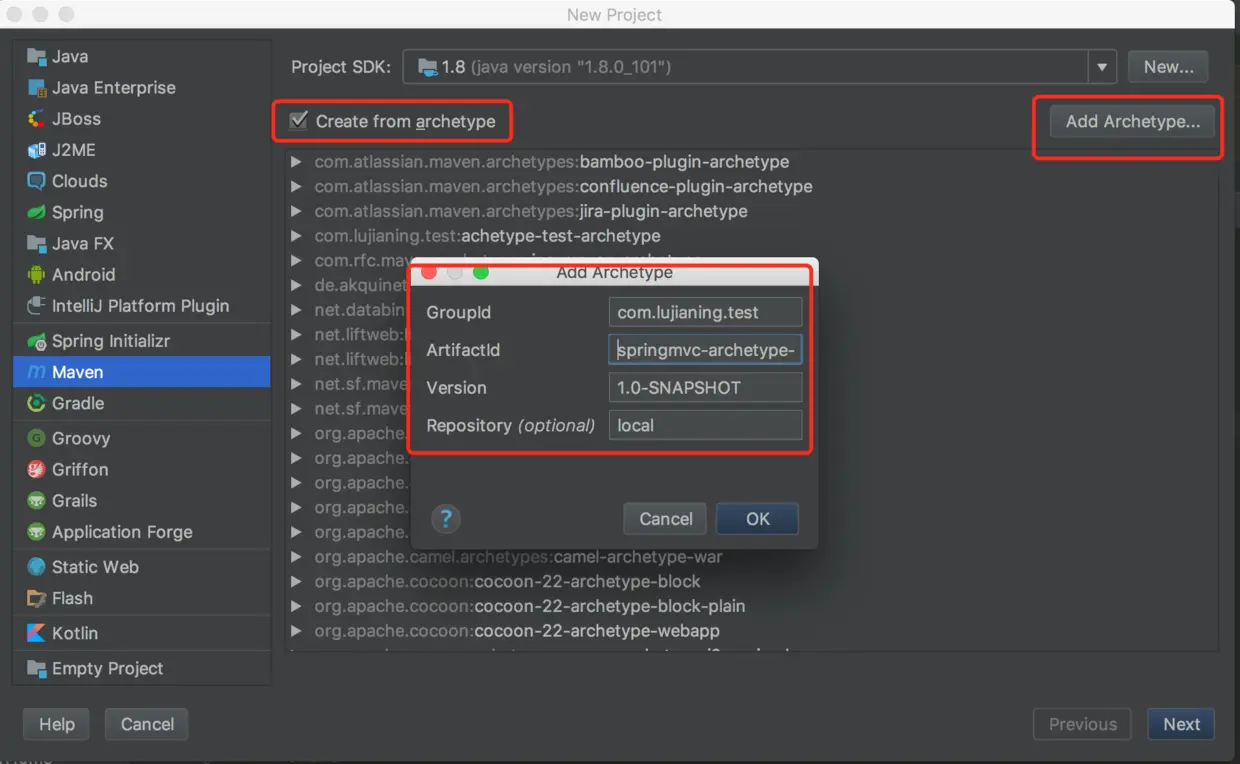Choose the Griffon icon
This screenshot has height=764, width=1240.
click(x=37, y=469)
